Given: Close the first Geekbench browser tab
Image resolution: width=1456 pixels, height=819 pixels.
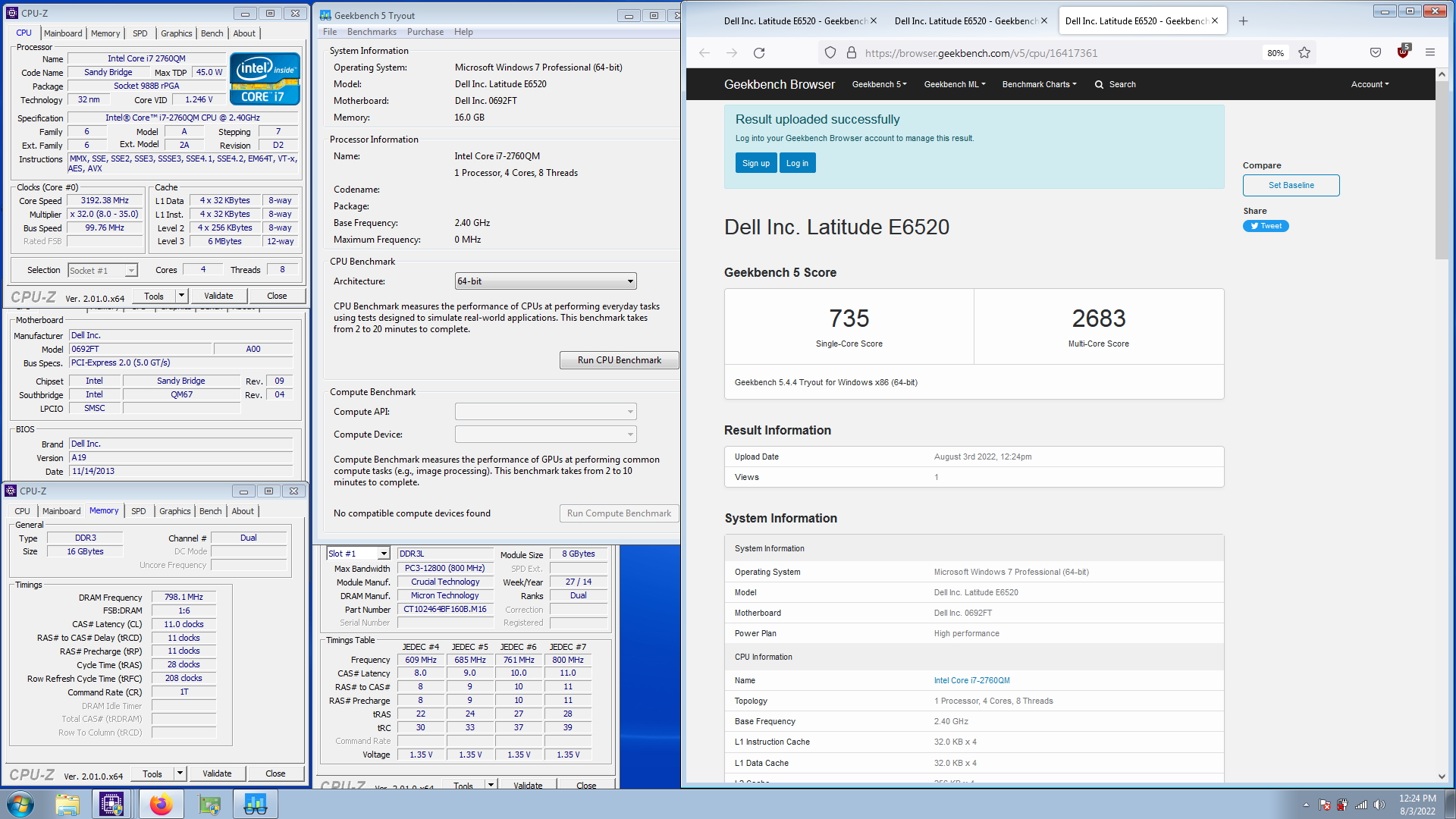Looking at the screenshot, I should pos(874,20).
